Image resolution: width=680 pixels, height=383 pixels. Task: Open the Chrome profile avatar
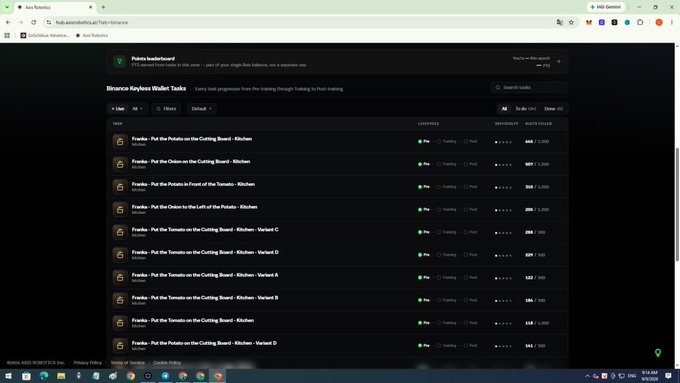tap(659, 22)
